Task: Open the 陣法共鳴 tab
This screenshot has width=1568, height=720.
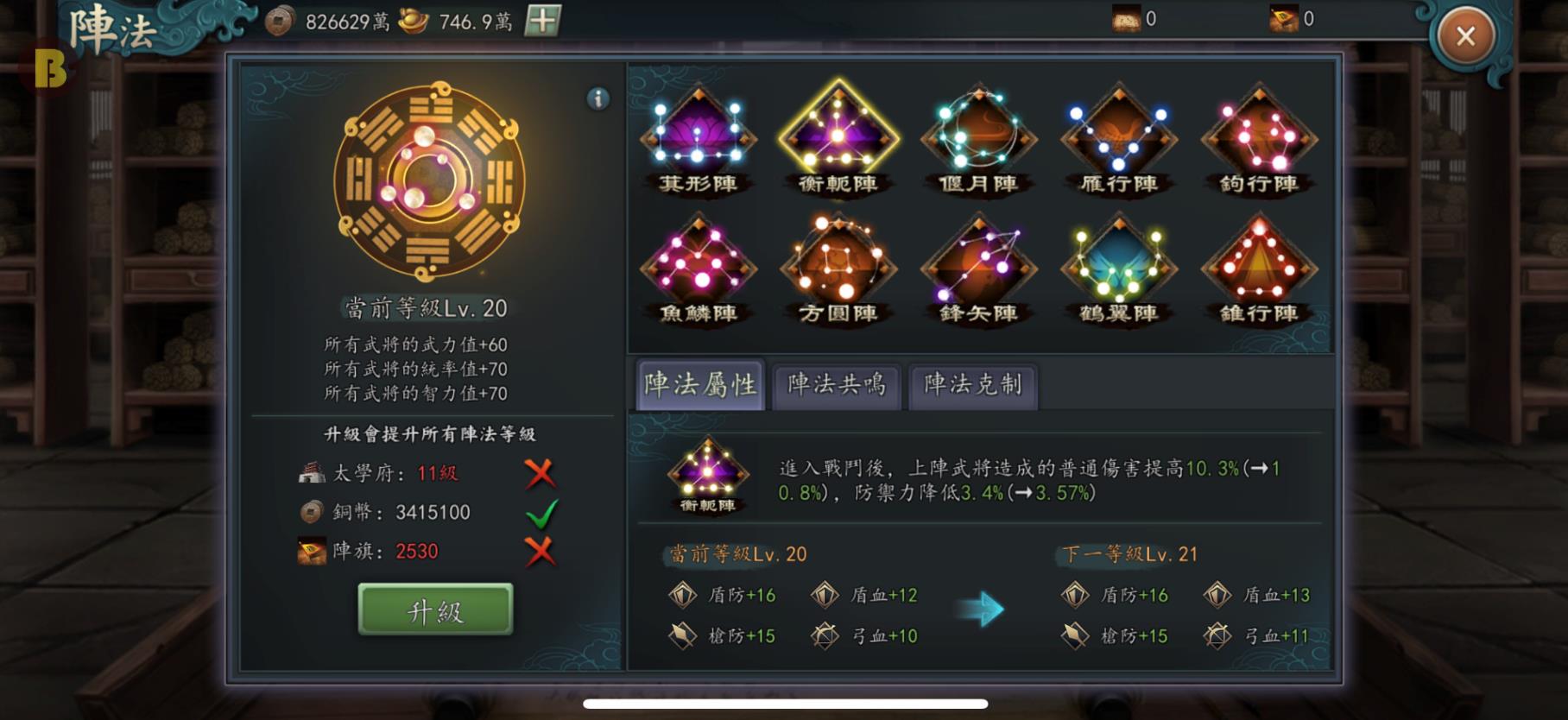Action: (x=837, y=385)
